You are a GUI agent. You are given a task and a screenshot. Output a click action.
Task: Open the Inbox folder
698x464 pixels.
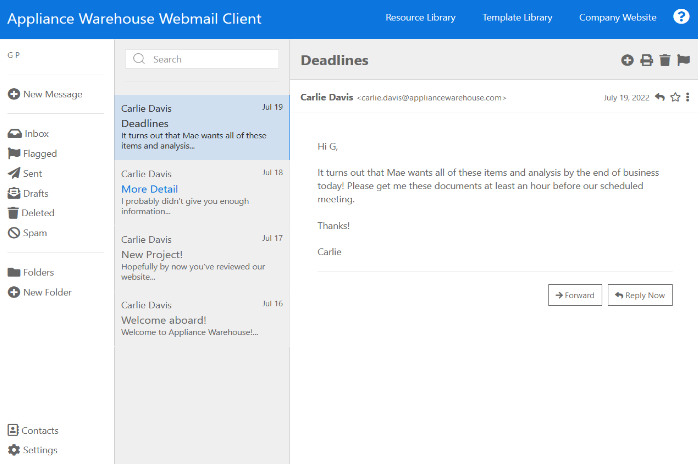[28, 134]
